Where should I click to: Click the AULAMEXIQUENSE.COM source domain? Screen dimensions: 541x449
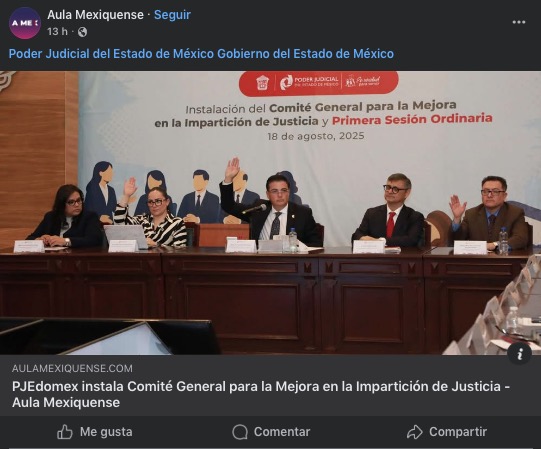click(x=72, y=369)
